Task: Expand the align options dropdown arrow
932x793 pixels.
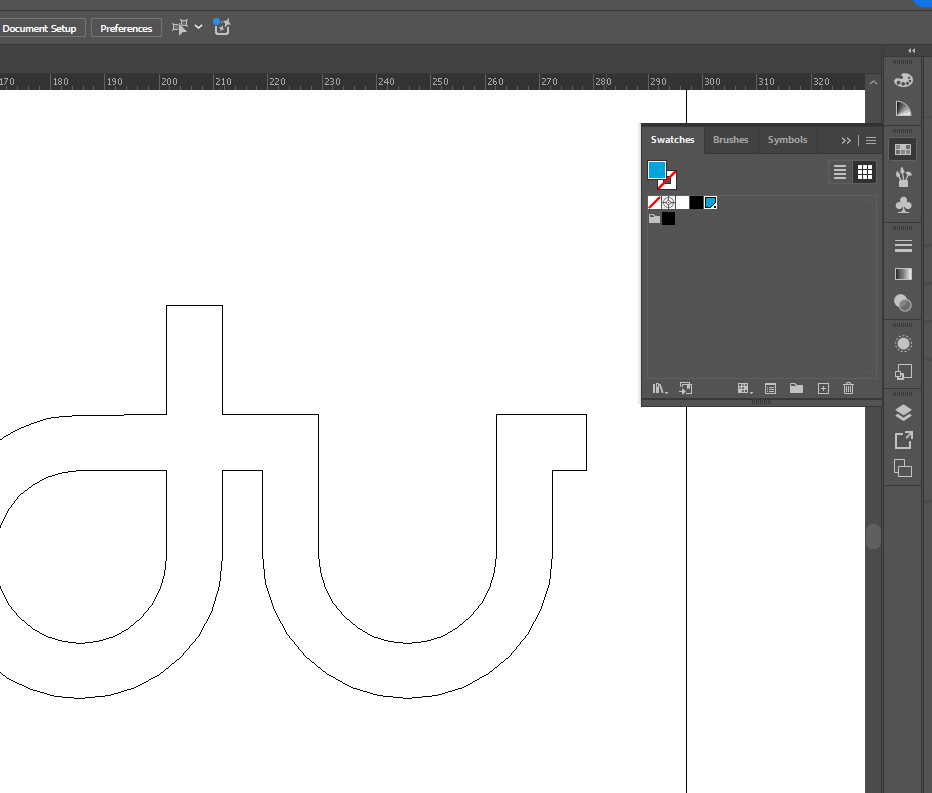Action: (199, 27)
